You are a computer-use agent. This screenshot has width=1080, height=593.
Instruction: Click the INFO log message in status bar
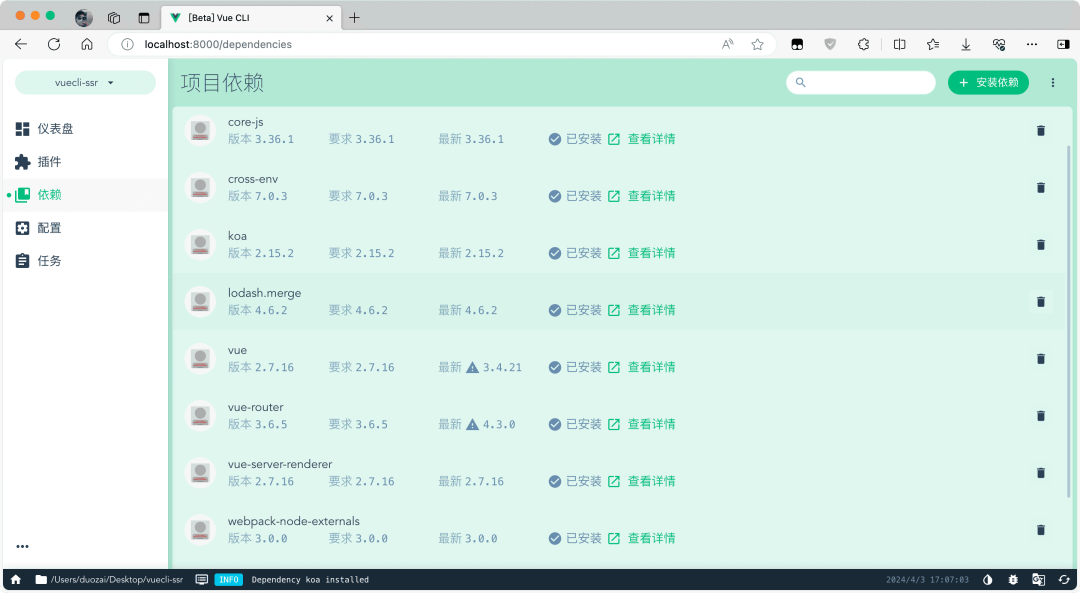[x=292, y=580]
